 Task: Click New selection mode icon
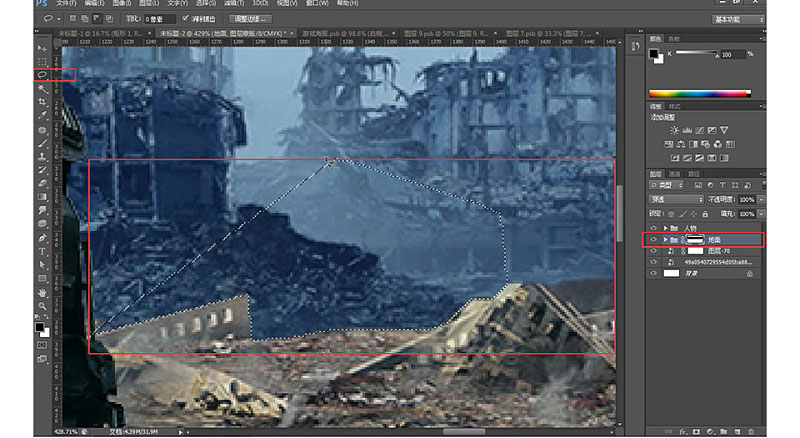[73, 18]
